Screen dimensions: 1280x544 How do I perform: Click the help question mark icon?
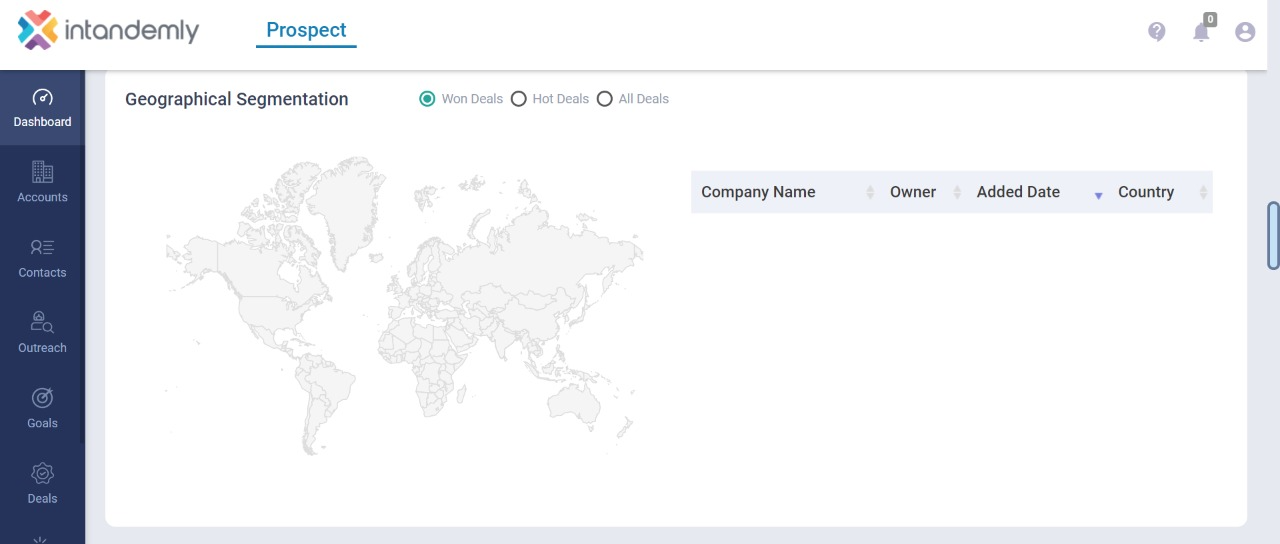click(x=1157, y=32)
